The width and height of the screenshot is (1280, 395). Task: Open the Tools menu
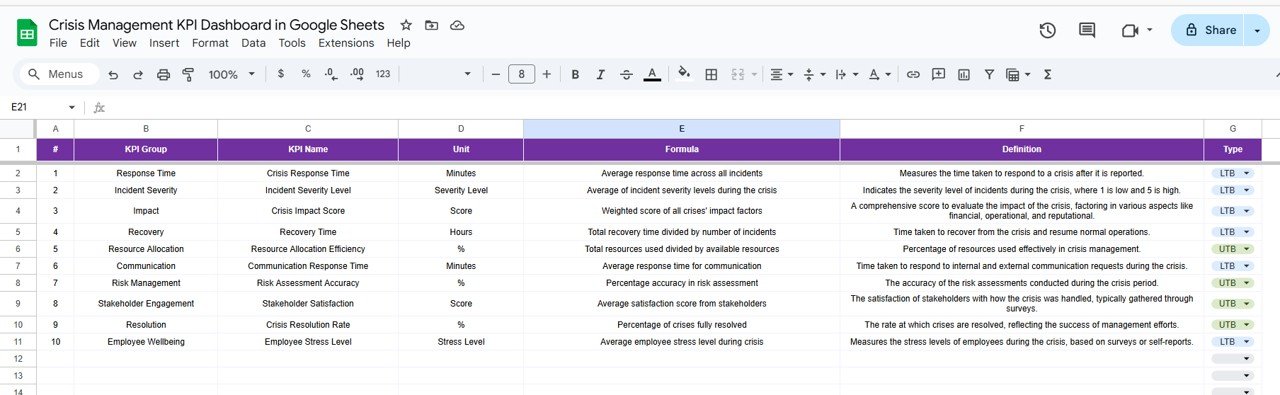(292, 43)
